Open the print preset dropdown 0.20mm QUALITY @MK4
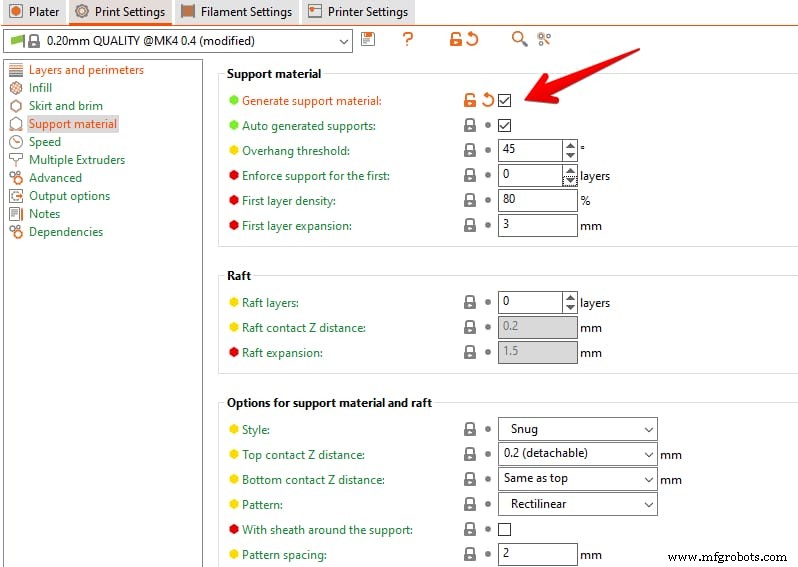Viewport: 798px width, 567px height. click(x=178, y=41)
